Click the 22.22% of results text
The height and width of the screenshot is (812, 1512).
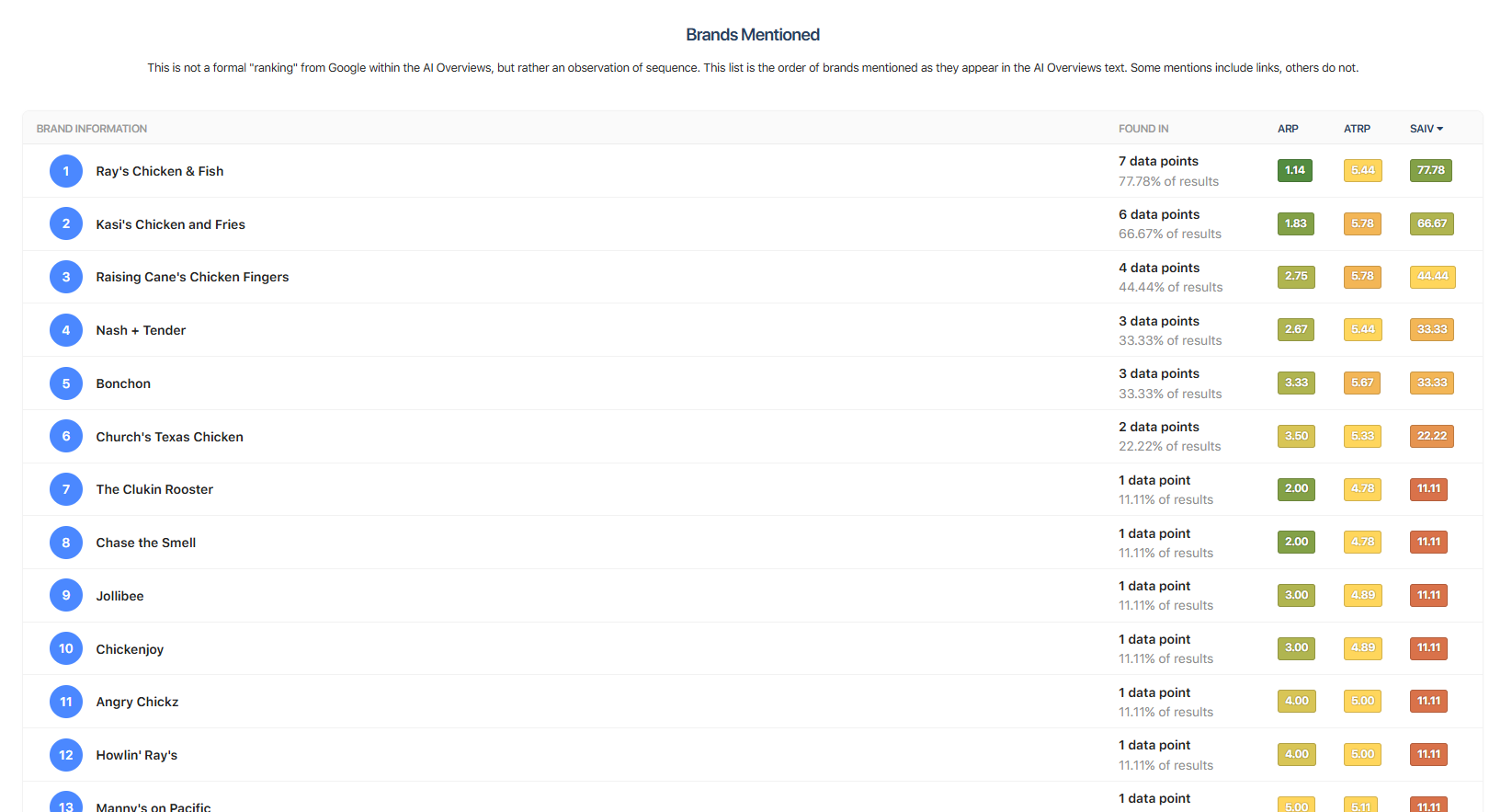(1170, 447)
